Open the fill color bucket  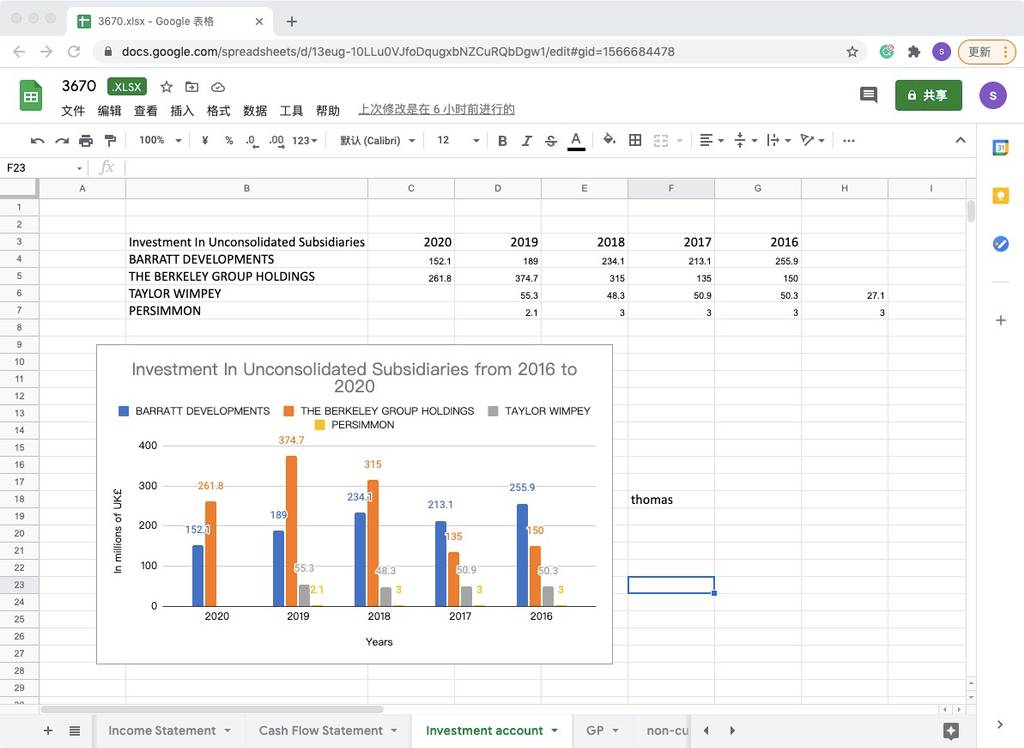coord(609,140)
